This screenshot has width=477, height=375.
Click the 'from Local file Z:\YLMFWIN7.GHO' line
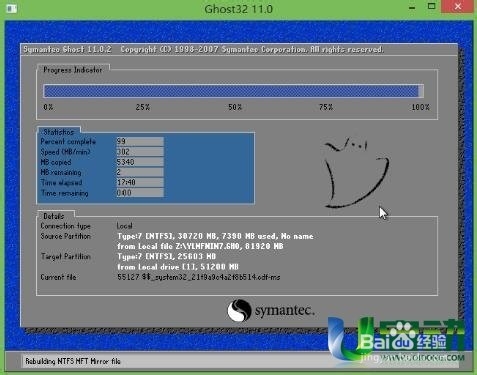click(200, 246)
